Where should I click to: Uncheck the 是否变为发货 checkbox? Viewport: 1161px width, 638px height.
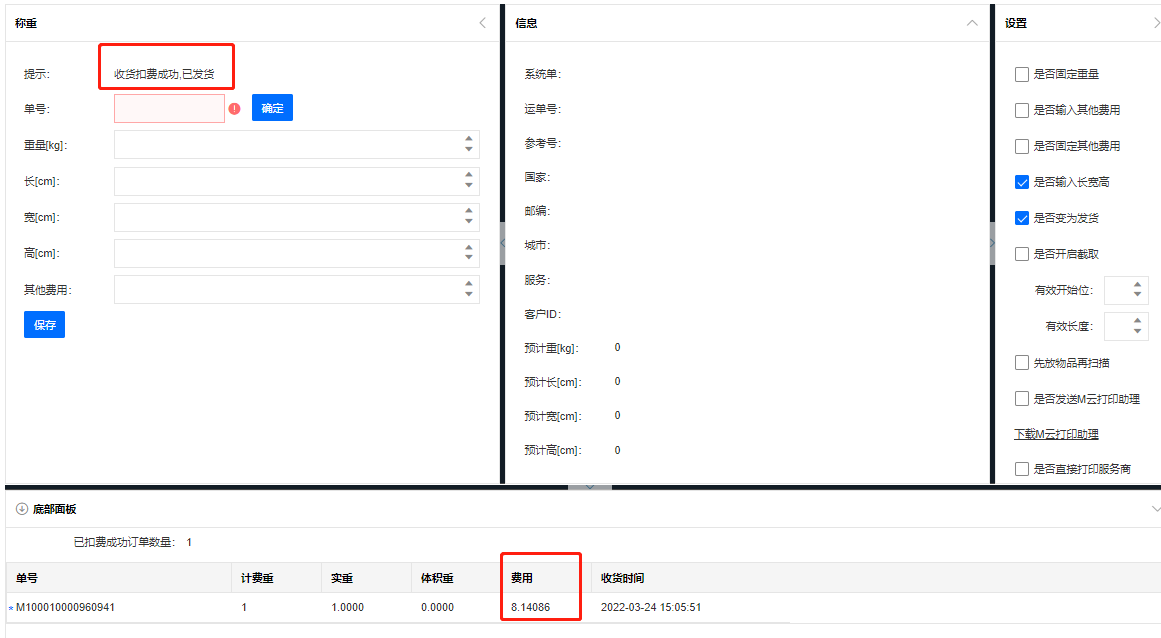pos(1022,218)
